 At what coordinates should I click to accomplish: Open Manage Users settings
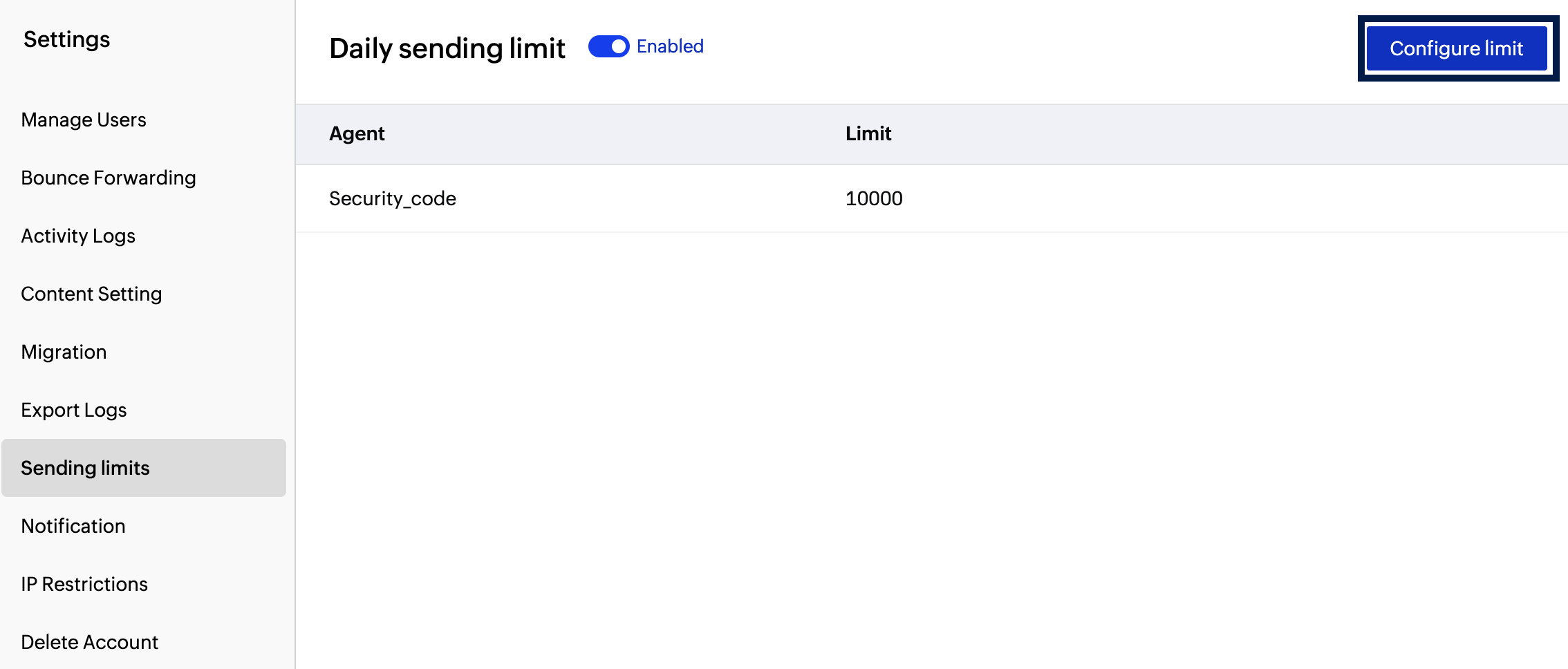point(83,120)
